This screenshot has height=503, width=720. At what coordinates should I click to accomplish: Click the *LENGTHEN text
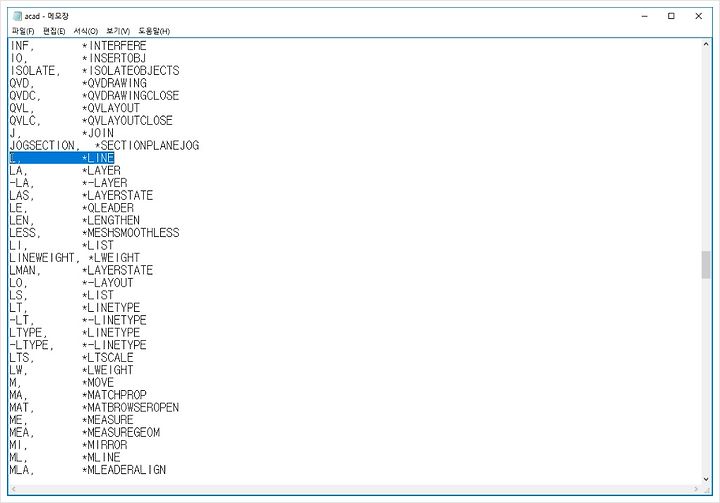click(111, 220)
